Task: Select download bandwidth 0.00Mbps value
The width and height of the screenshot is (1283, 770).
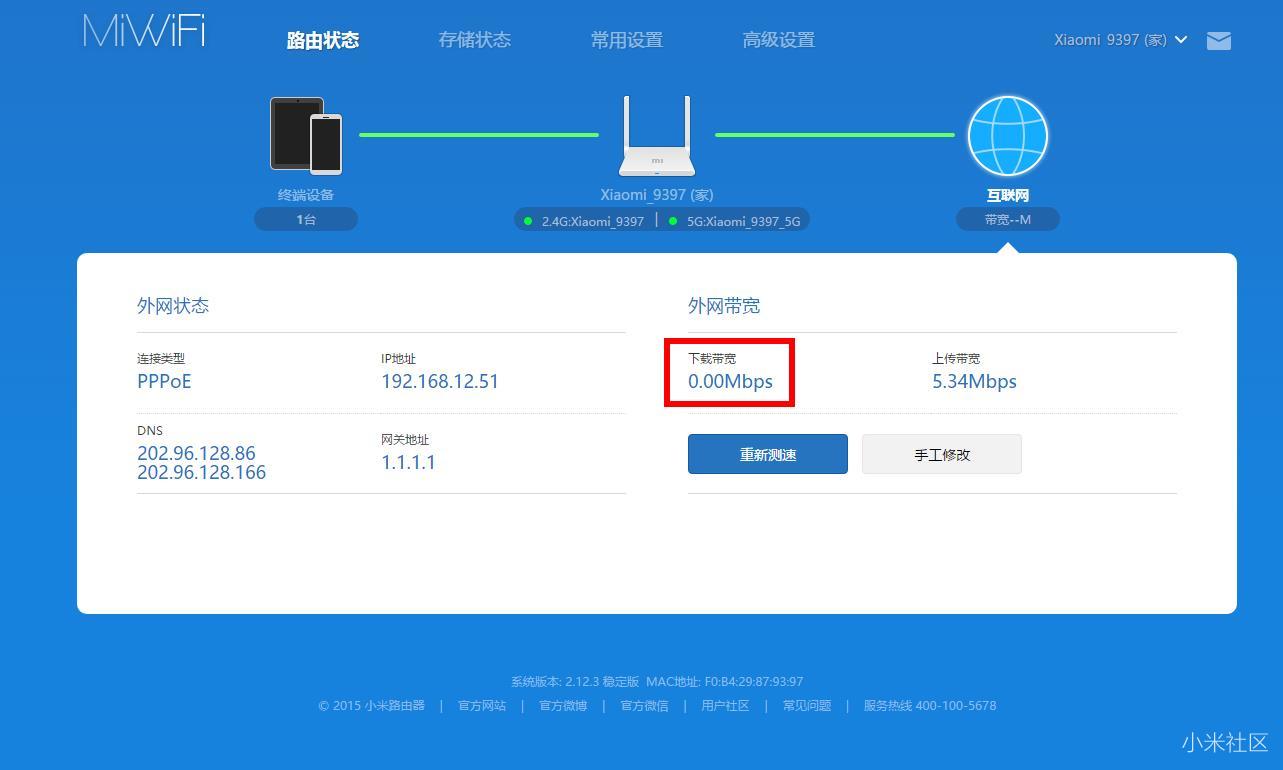Action: click(730, 381)
